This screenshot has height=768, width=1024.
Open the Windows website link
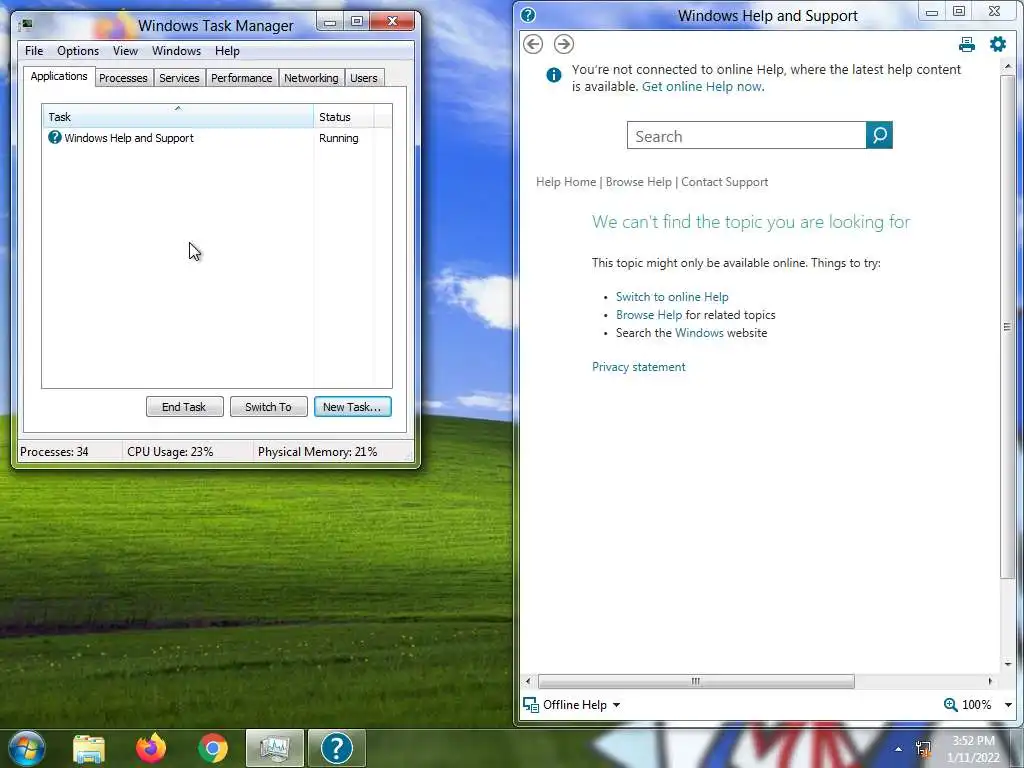click(699, 333)
